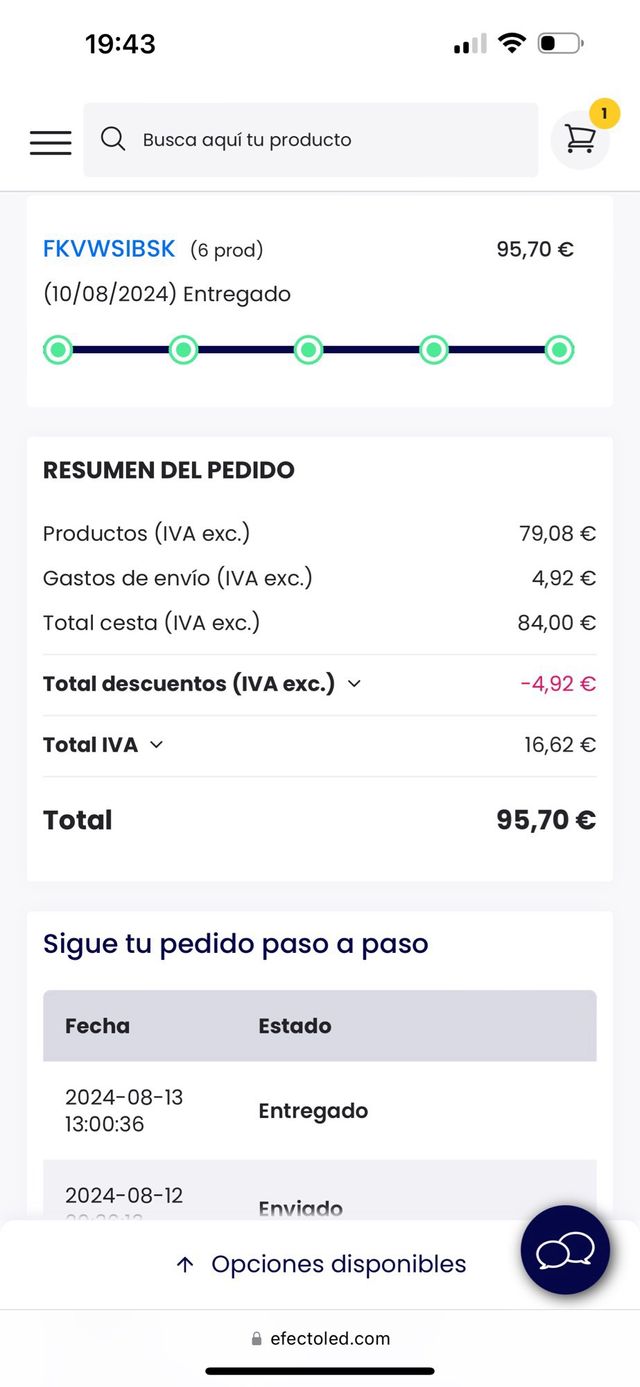Open the shopping cart
The height and width of the screenshot is (1387, 640).
(580, 141)
